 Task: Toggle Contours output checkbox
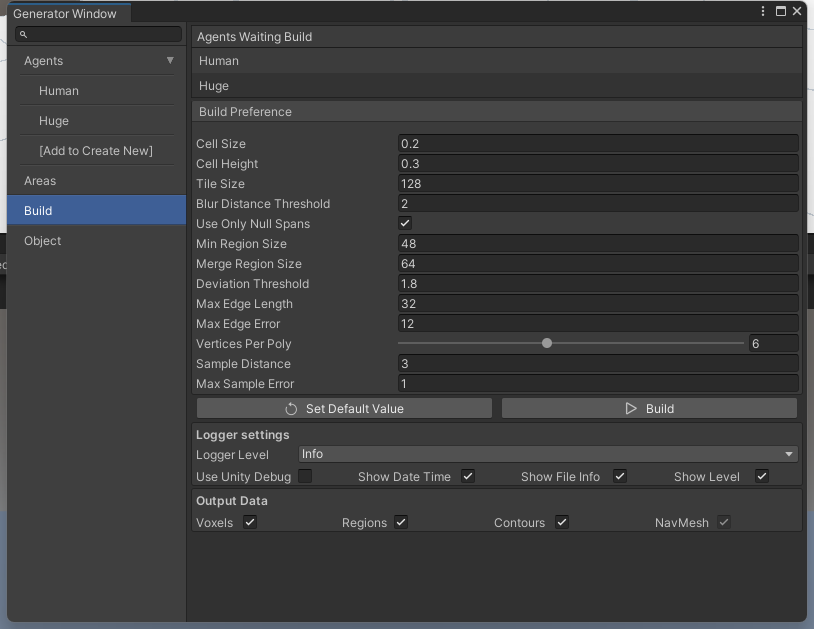[562, 522]
